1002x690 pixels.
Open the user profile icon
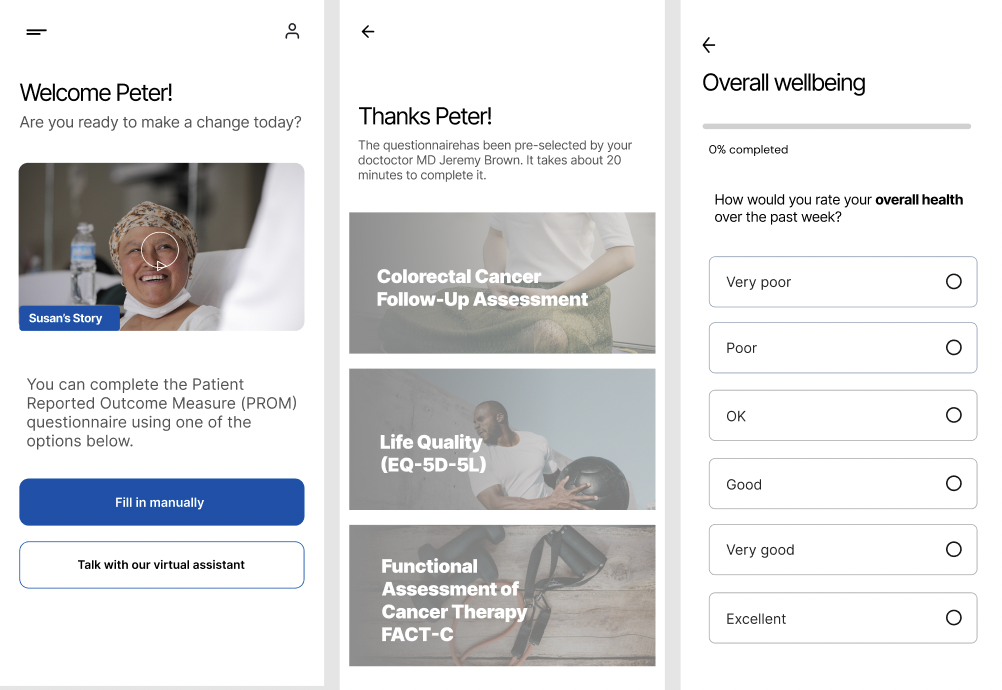(x=292, y=31)
